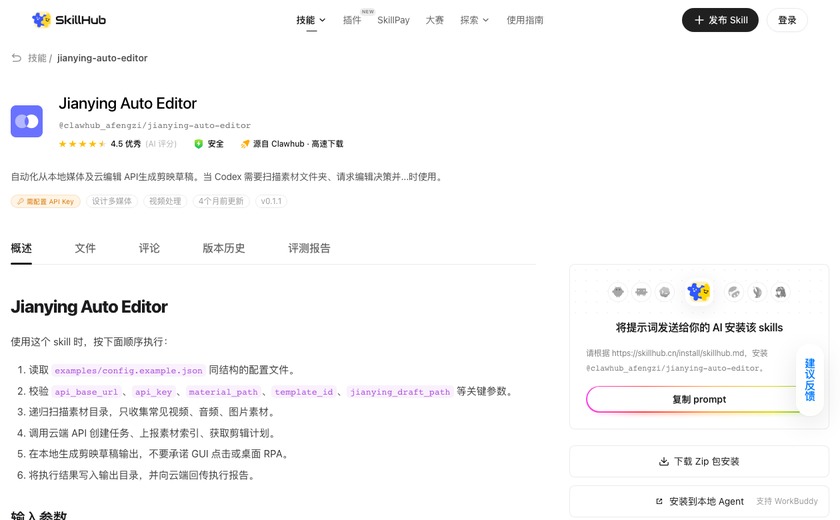This screenshot has height=520, width=840.
Task: Go to SkillPay in the navigation bar
Action: [393, 20]
